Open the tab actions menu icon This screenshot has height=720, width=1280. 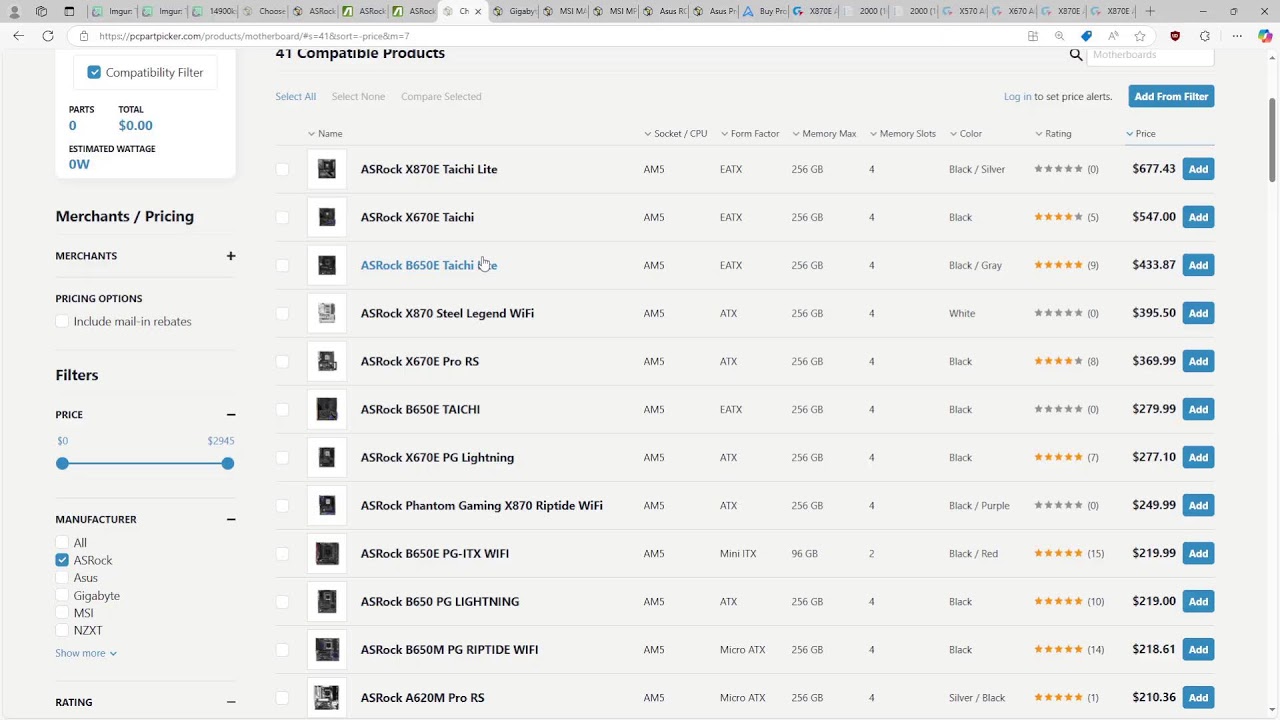(69, 11)
